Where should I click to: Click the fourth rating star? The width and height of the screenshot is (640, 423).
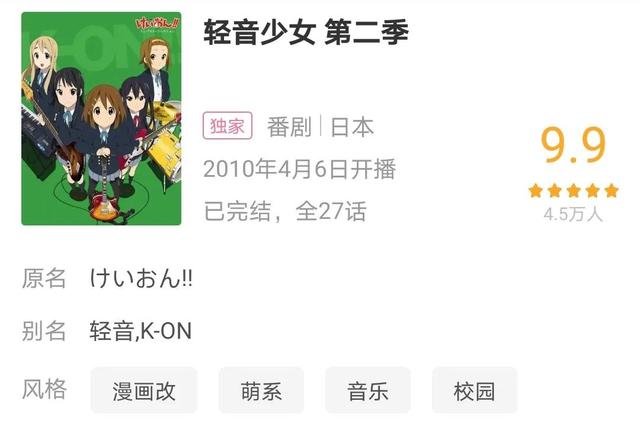(593, 191)
